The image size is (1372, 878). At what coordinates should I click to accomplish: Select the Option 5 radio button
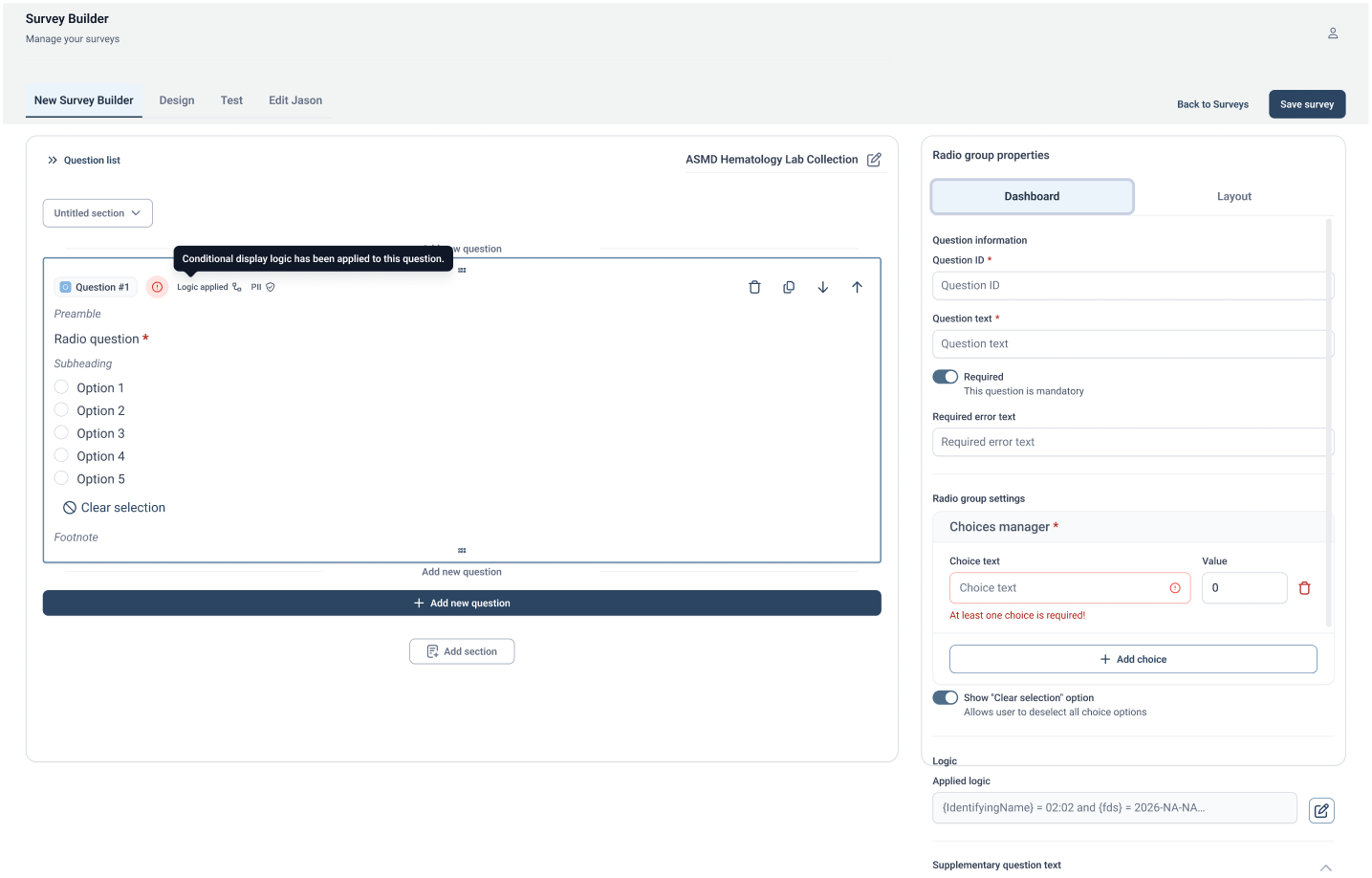(61, 478)
